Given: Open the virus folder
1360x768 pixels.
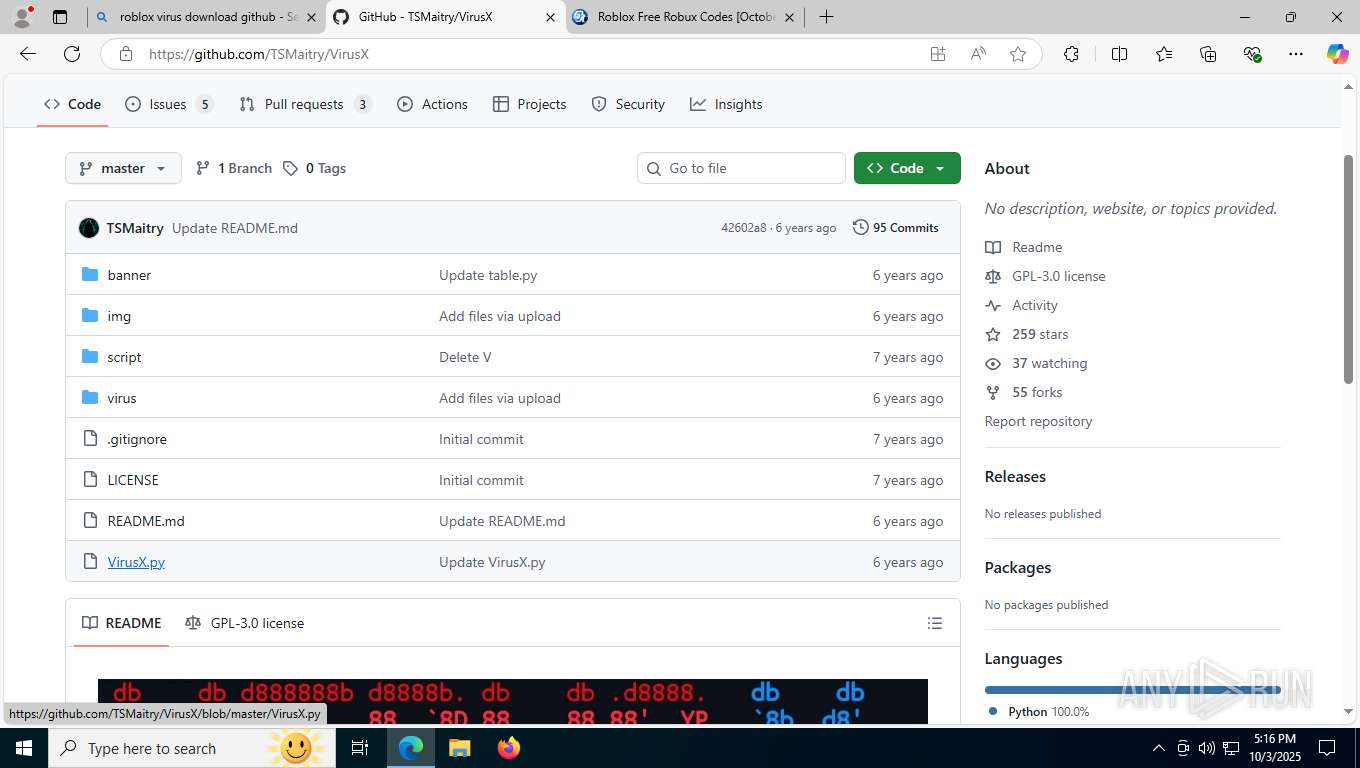Looking at the screenshot, I should click(122, 398).
